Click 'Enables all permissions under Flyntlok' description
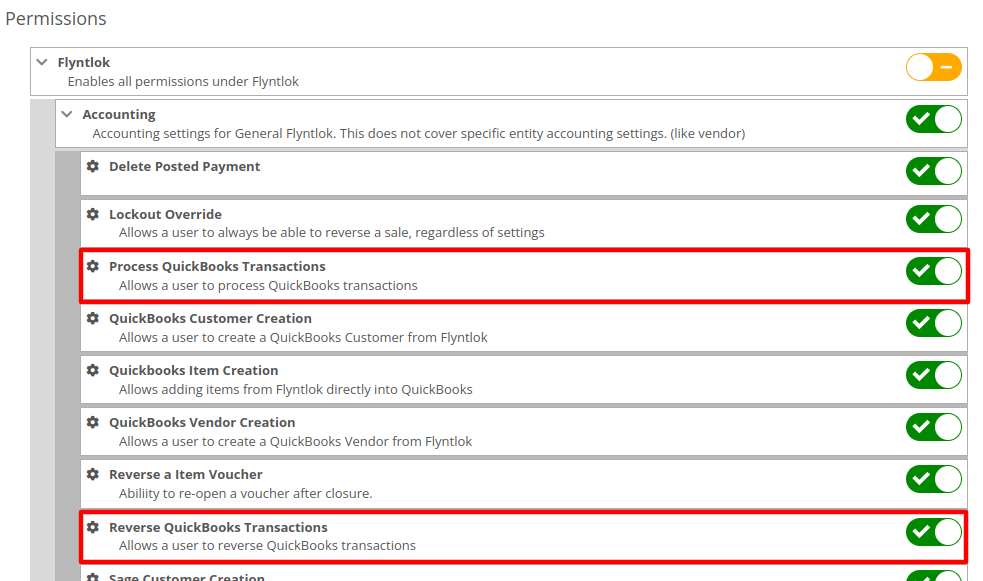Viewport: 983px width, 581px height. pos(183,81)
